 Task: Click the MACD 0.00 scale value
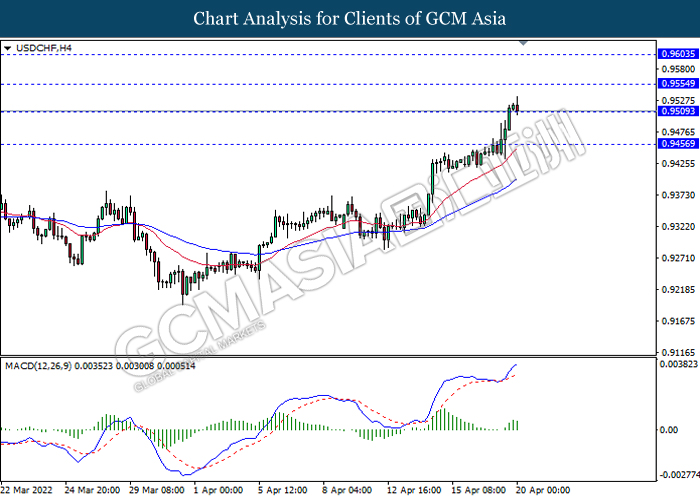point(668,430)
